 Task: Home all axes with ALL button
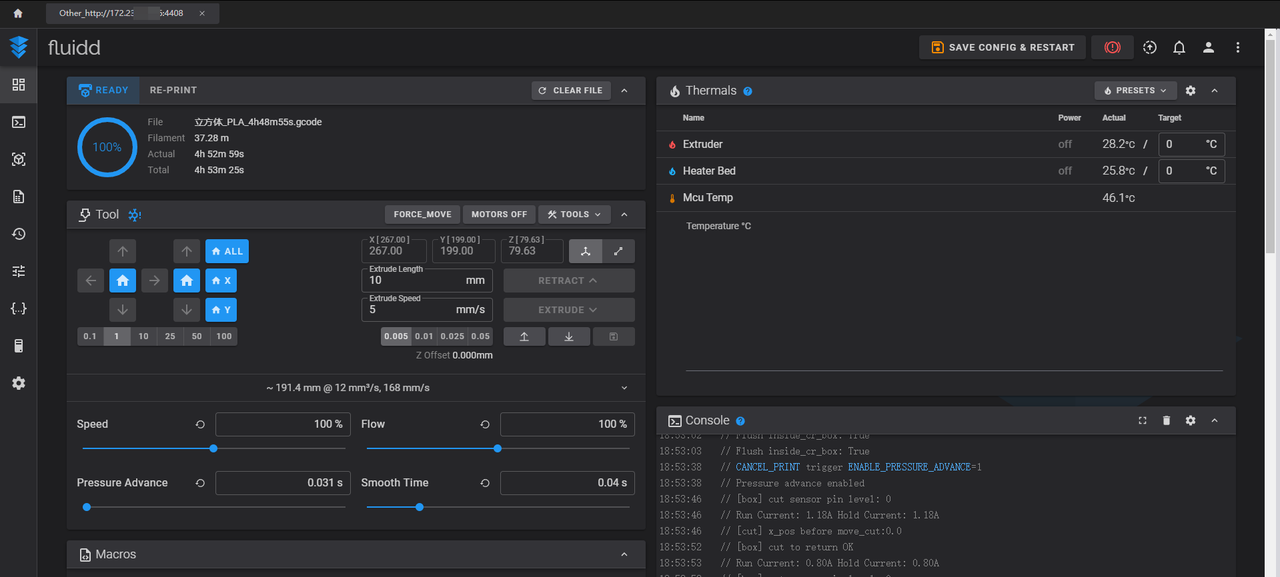[x=225, y=252]
